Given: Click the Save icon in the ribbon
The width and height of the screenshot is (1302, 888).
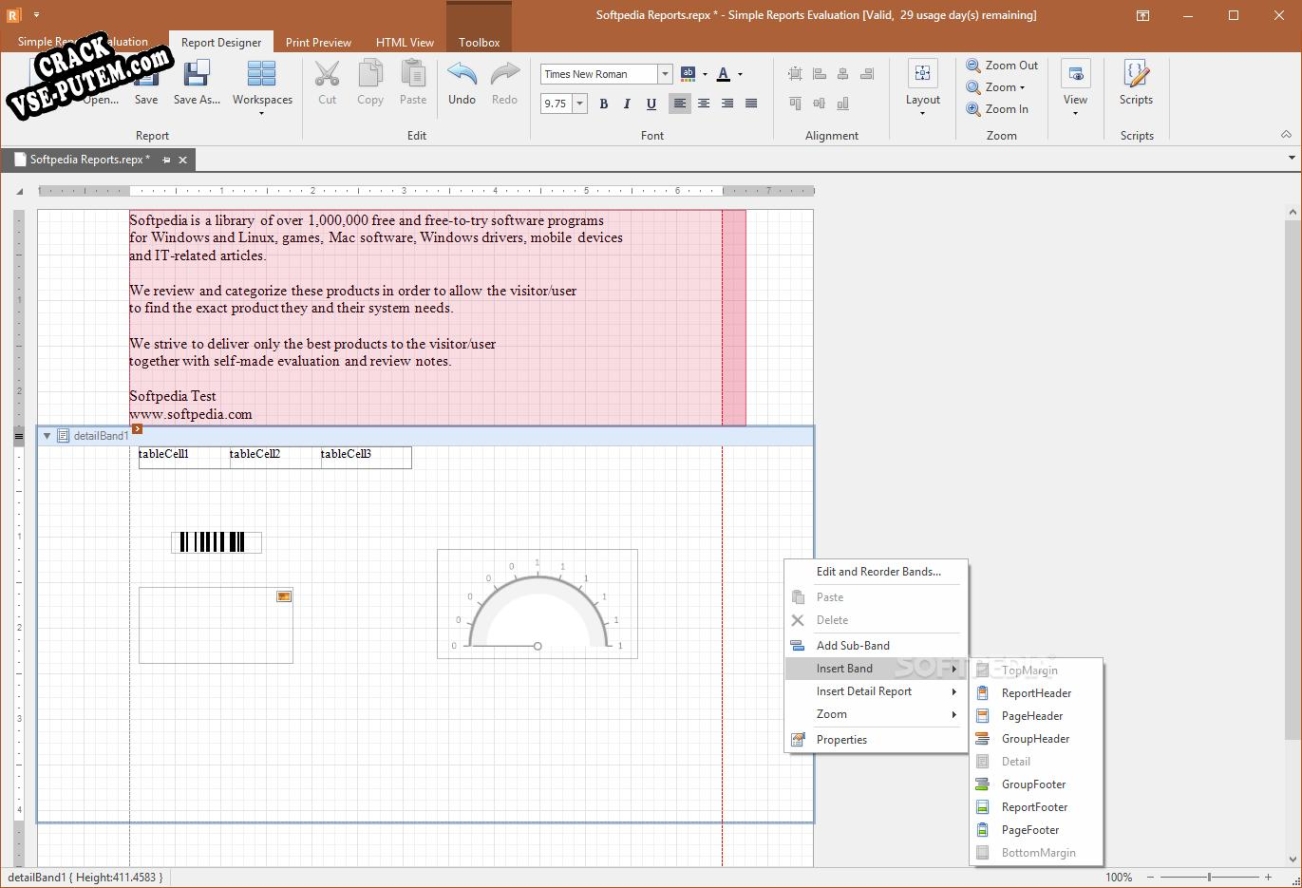Looking at the screenshot, I should point(146,77).
